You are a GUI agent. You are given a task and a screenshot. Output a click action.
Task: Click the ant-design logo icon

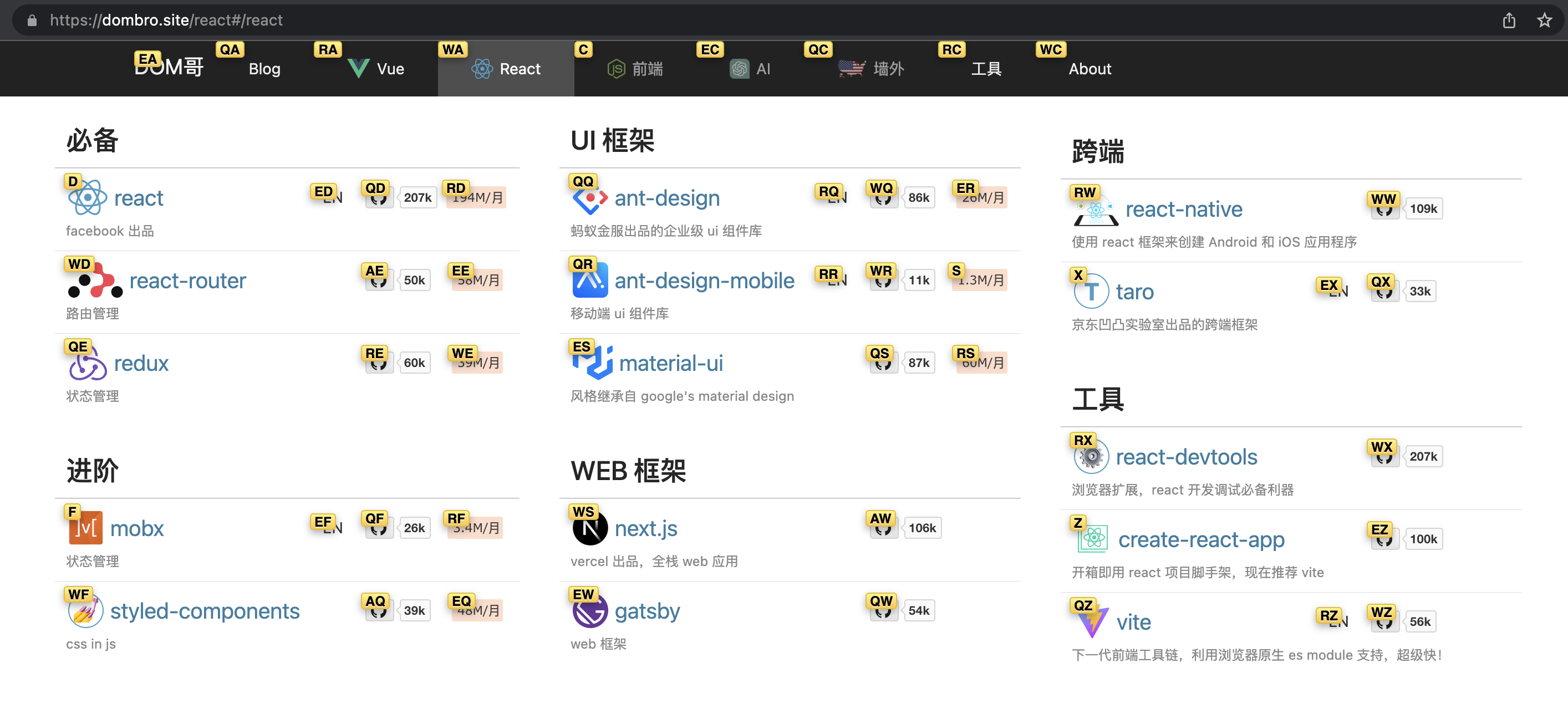590,198
